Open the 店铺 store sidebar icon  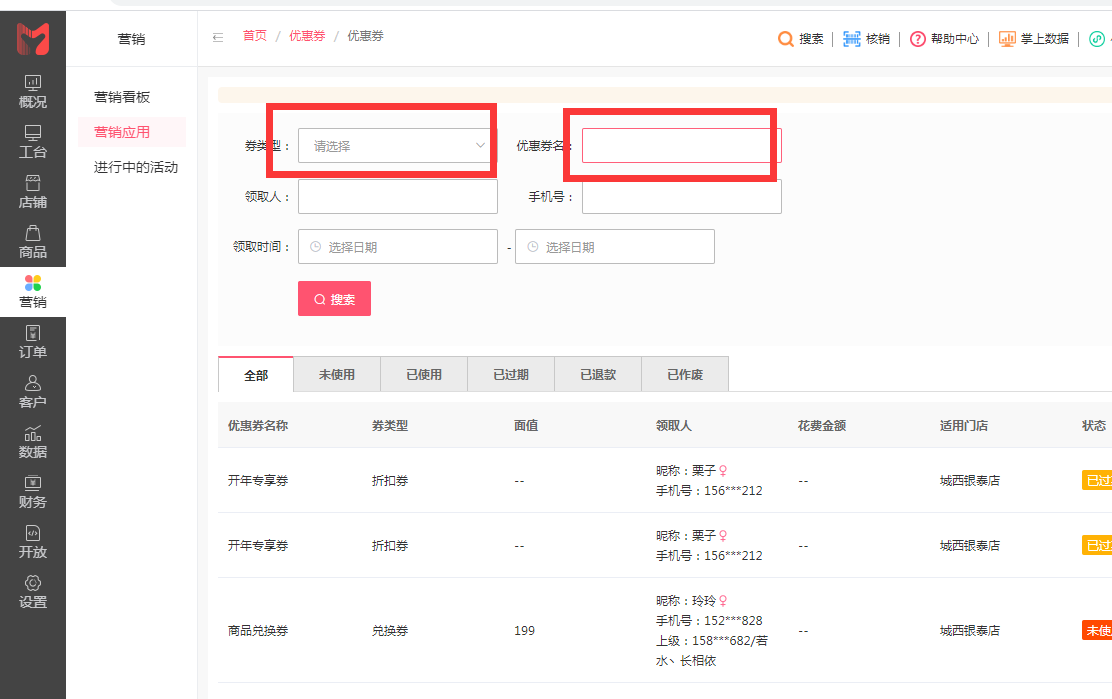[33, 192]
